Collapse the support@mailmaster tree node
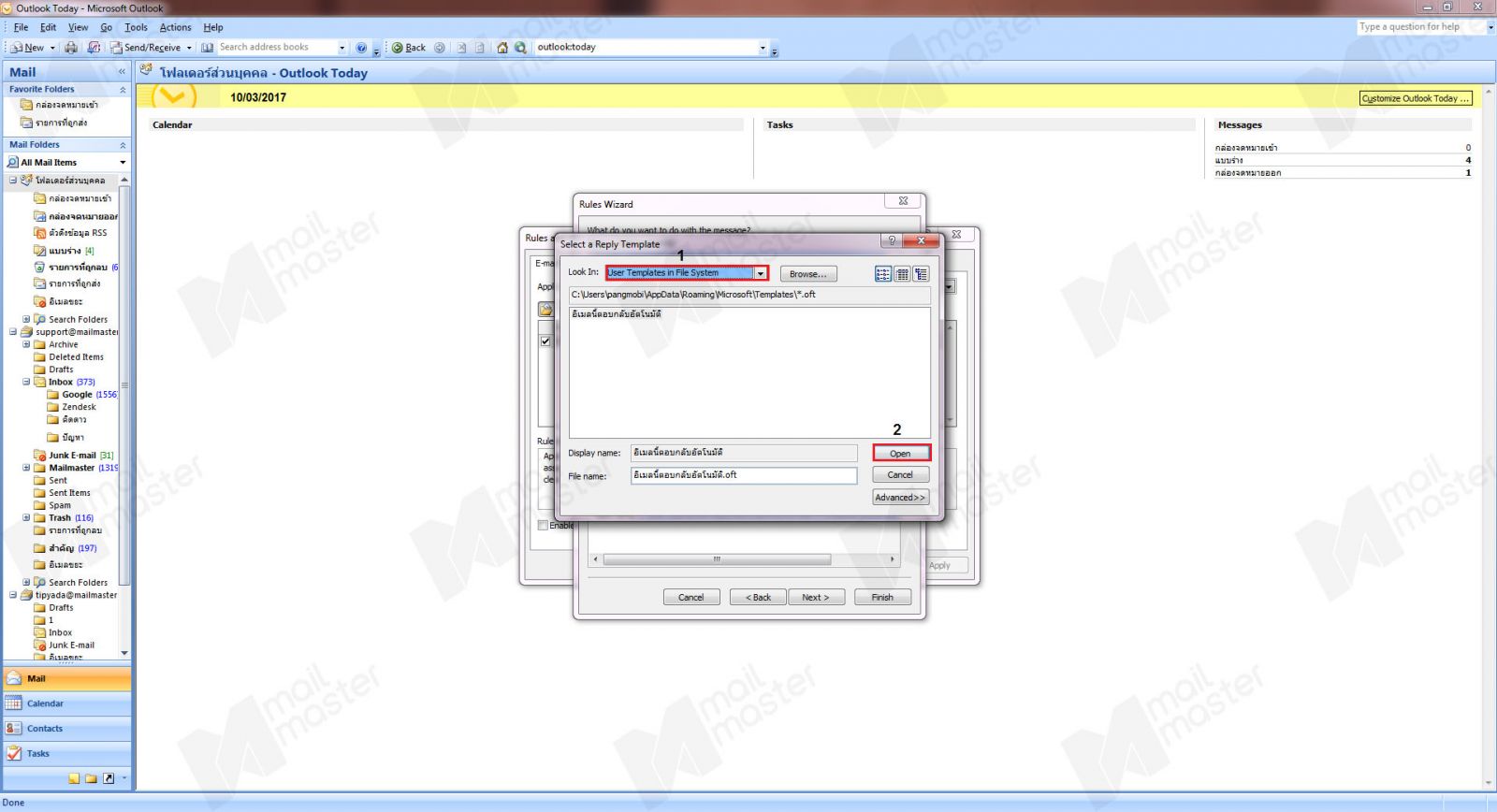The width and height of the screenshot is (1497, 812). pyautogui.click(x=13, y=332)
